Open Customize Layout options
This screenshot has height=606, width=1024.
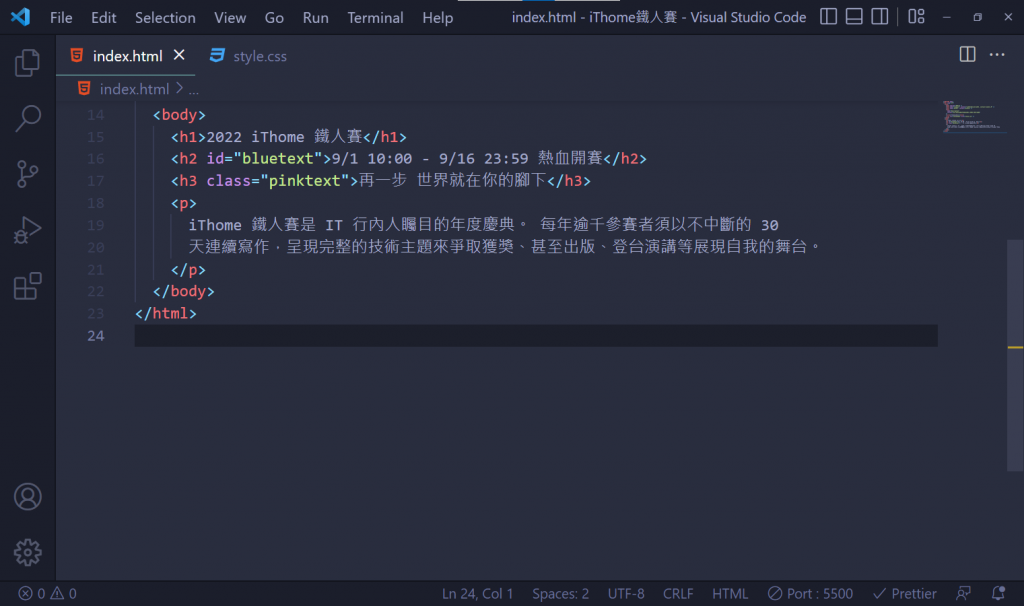pyautogui.click(x=916, y=16)
